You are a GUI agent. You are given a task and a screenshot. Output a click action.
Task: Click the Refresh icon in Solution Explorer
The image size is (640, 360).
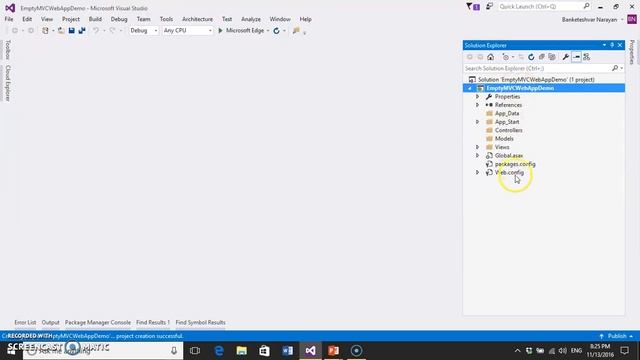click(x=531, y=57)
